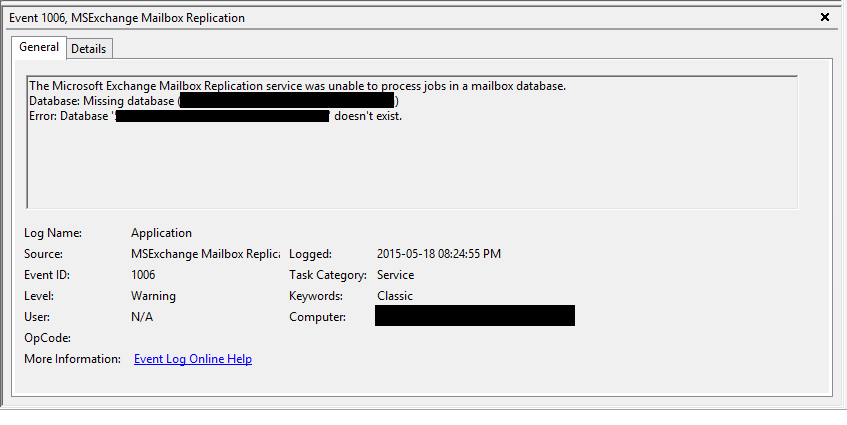
Task: Click the redacted Computer name field
Action: [475, 315]
